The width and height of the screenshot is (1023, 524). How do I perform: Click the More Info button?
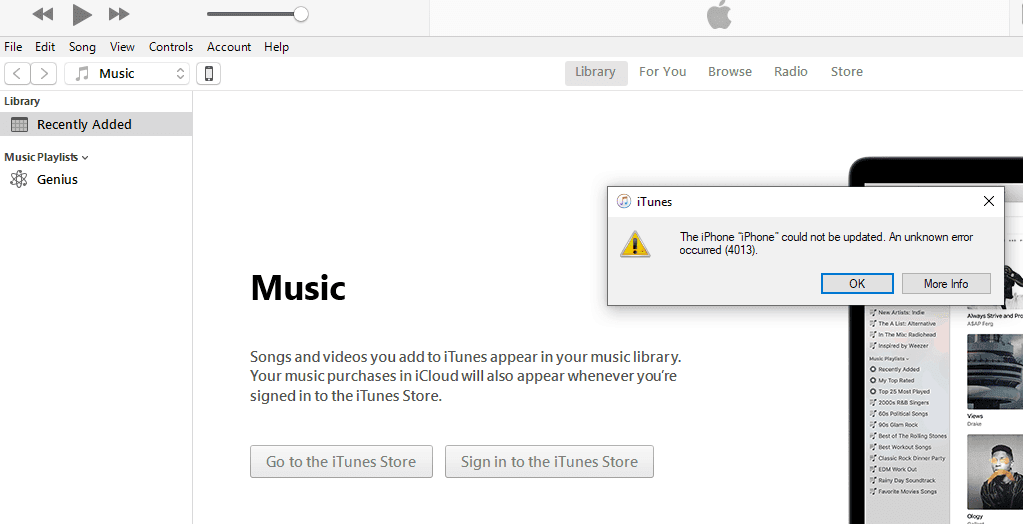(945, 283)
